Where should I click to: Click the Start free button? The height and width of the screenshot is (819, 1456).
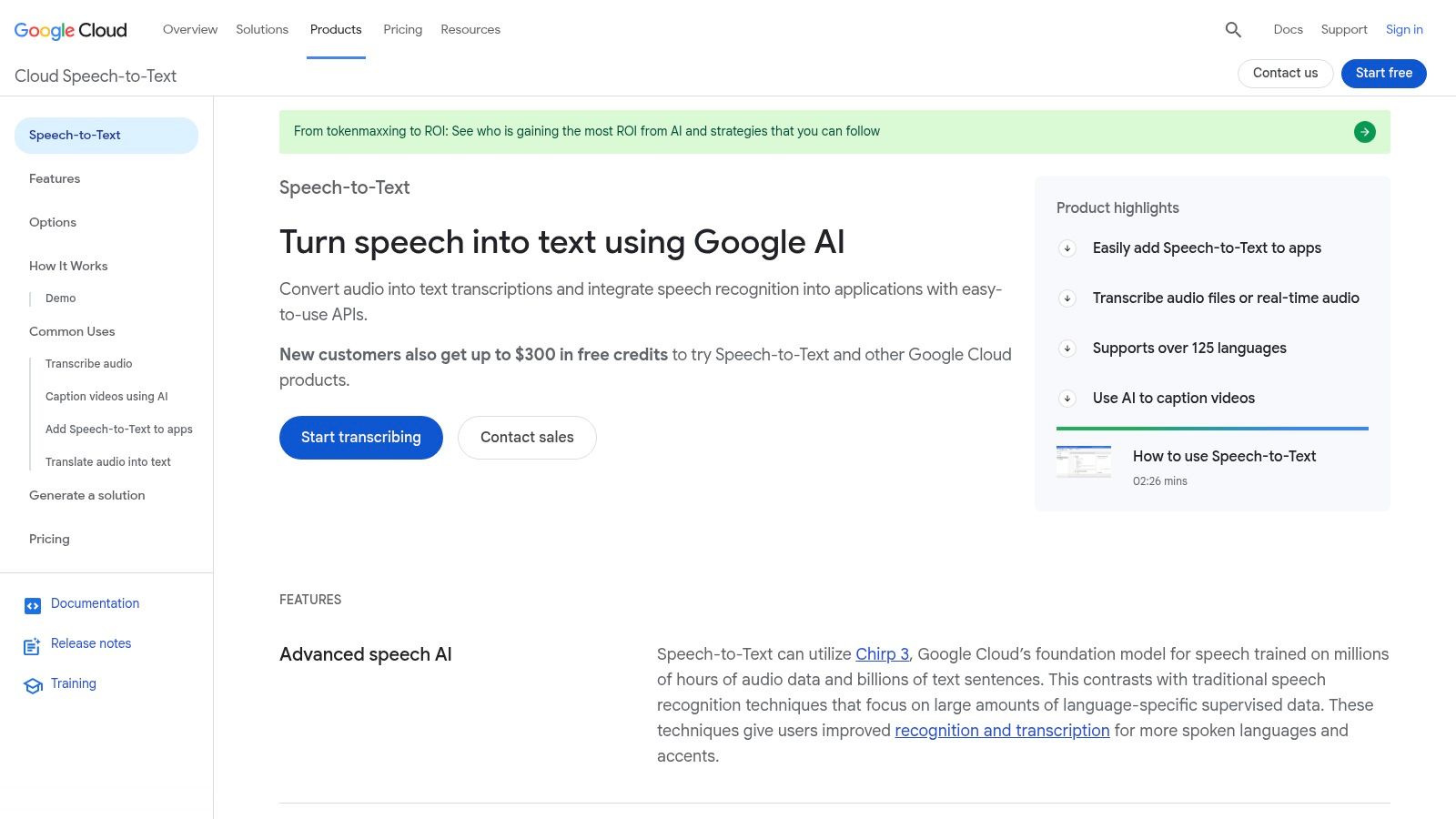[1384, 74]
